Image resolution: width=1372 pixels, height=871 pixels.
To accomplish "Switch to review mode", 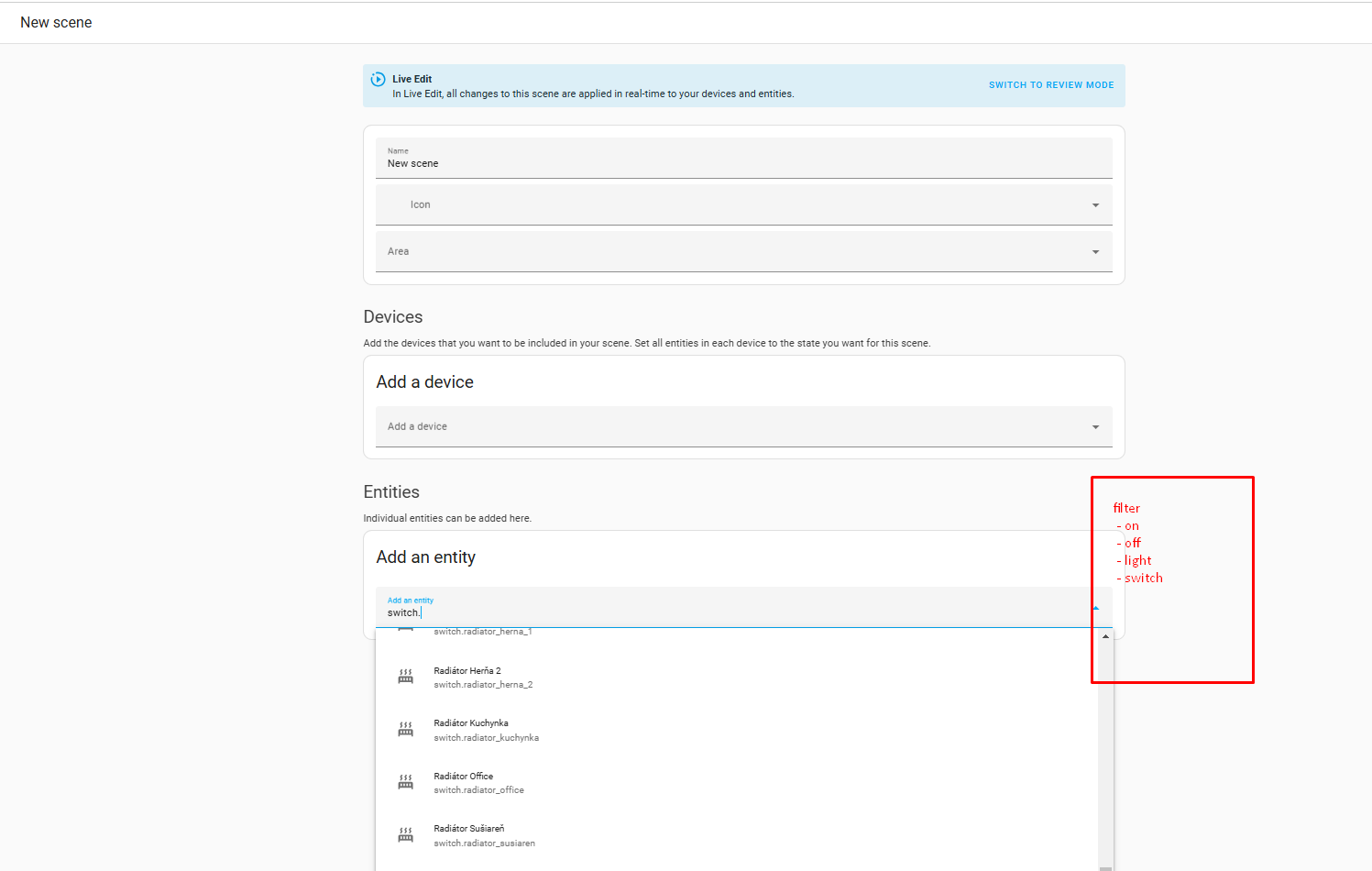I will pyautogui.click(x=1051, y=85).
